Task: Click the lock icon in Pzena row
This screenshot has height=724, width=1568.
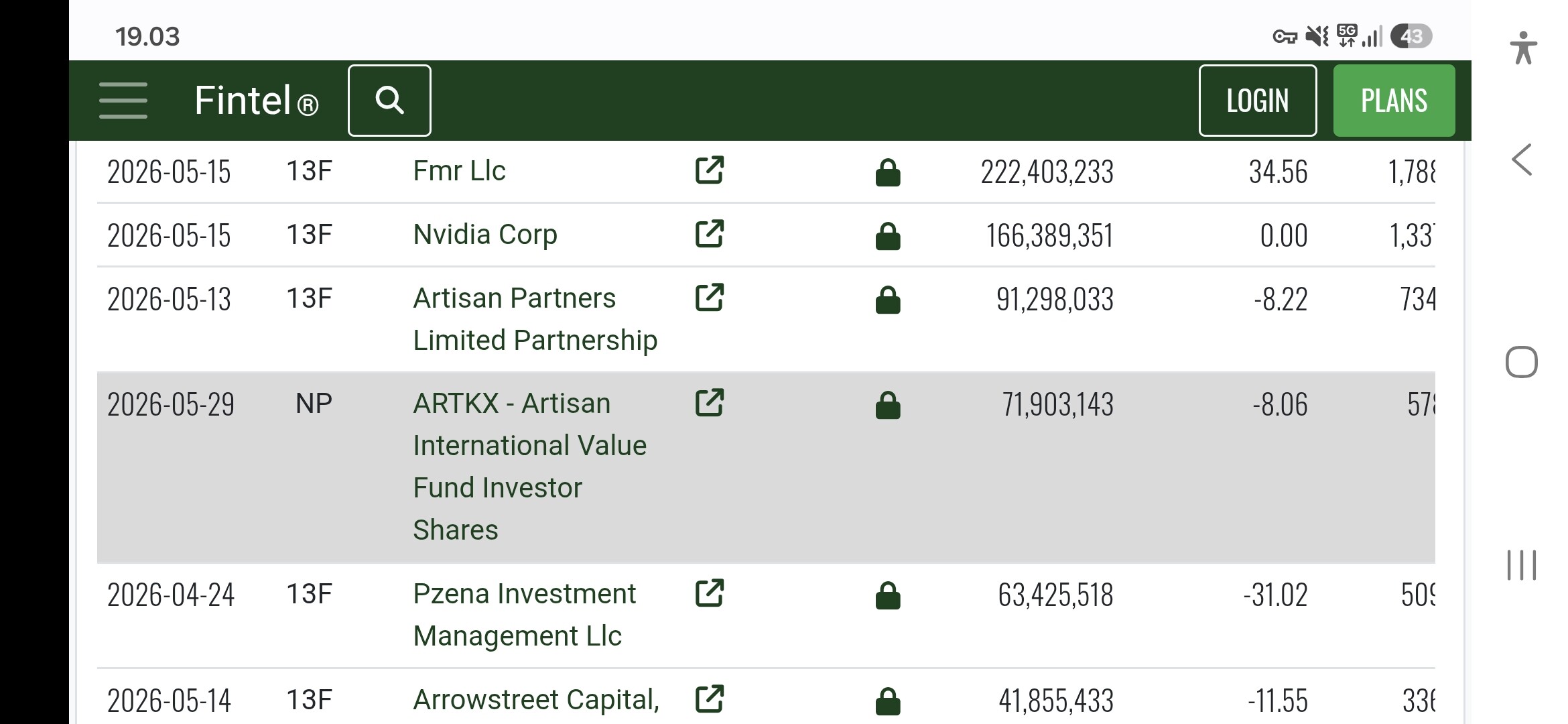Action: 888,595
